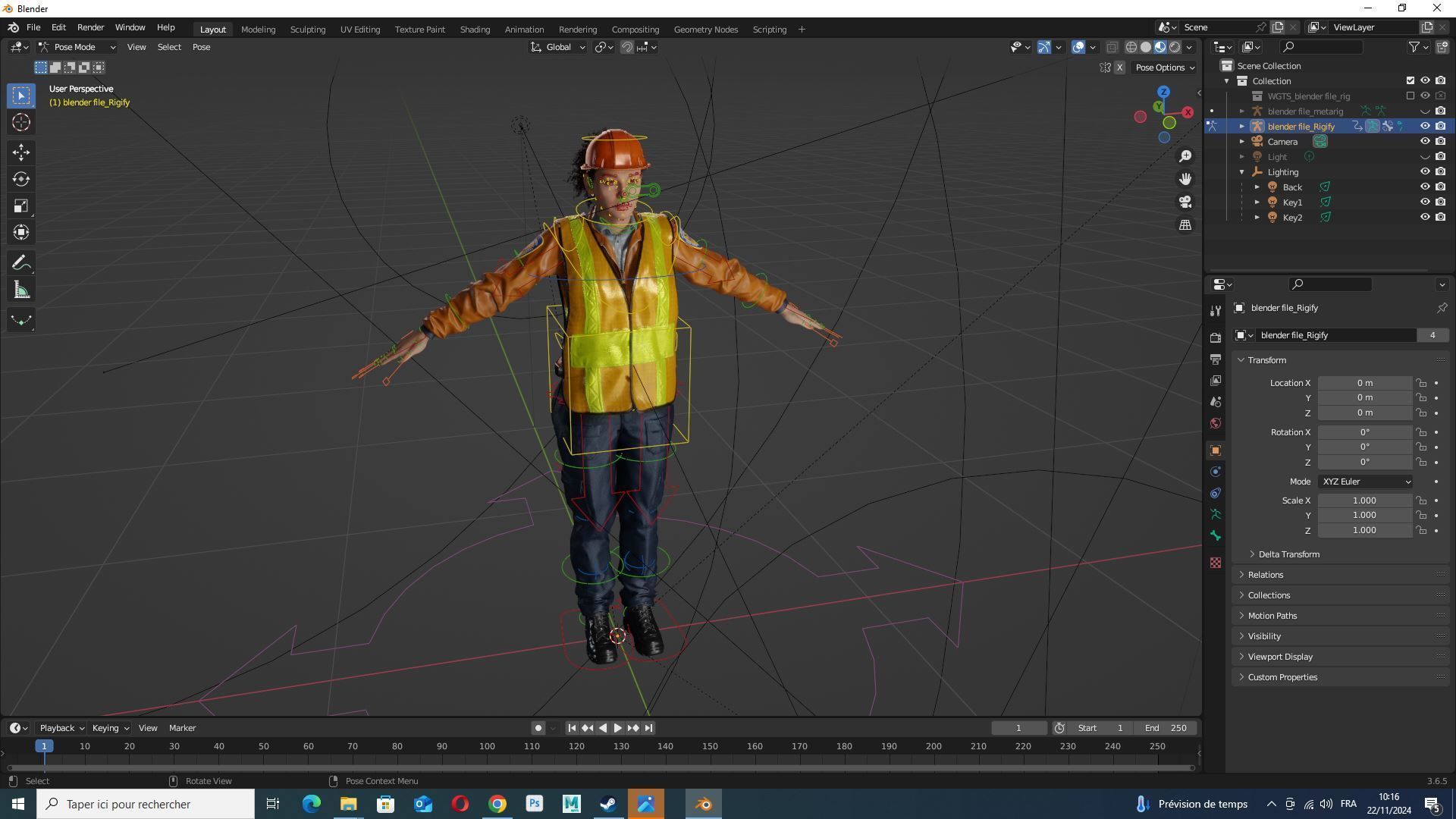Click the Pan view hand icon
Screen dimensions: 1456x819
click(1185, 179)
